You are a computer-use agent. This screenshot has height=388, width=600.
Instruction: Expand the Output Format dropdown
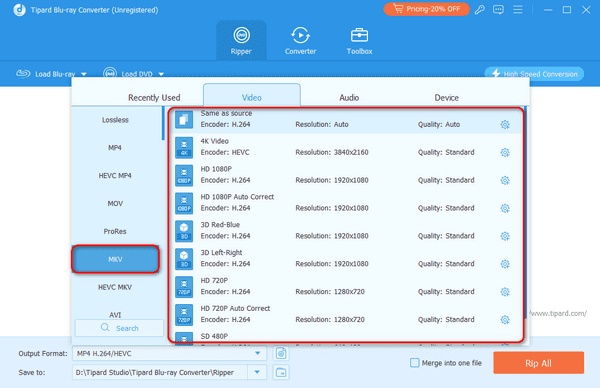258,353
